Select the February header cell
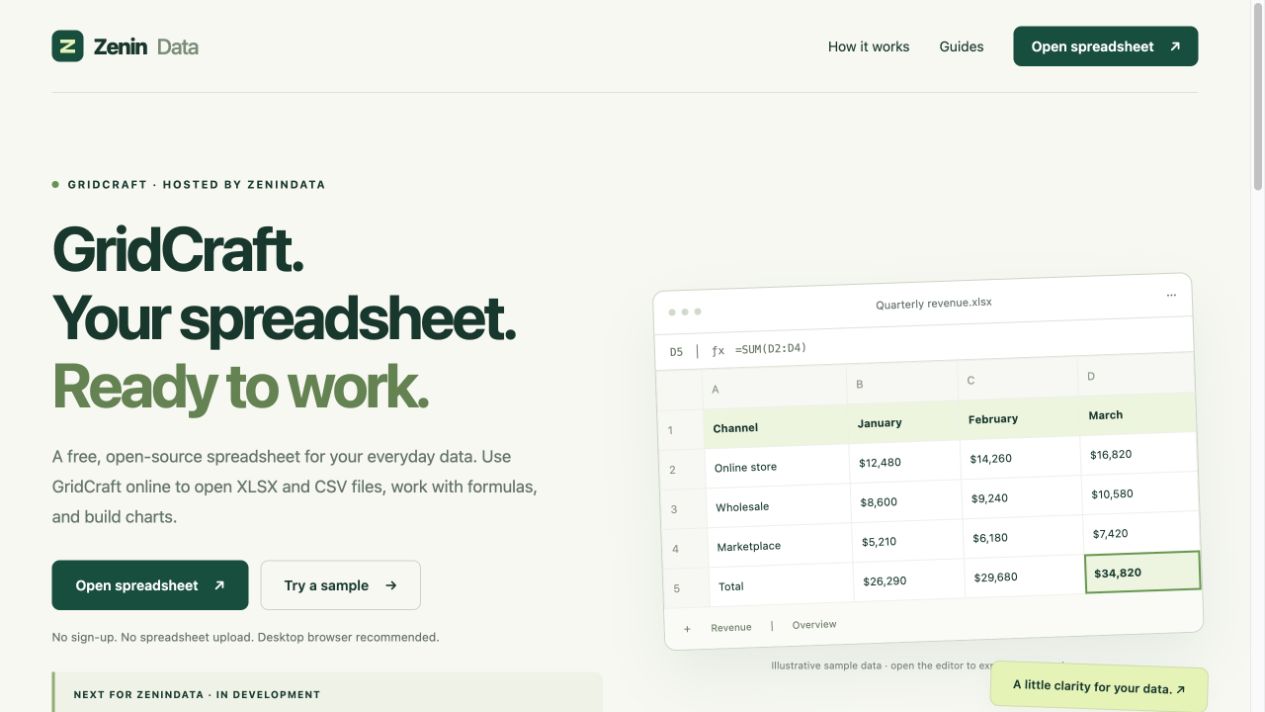 (1018, 419)
